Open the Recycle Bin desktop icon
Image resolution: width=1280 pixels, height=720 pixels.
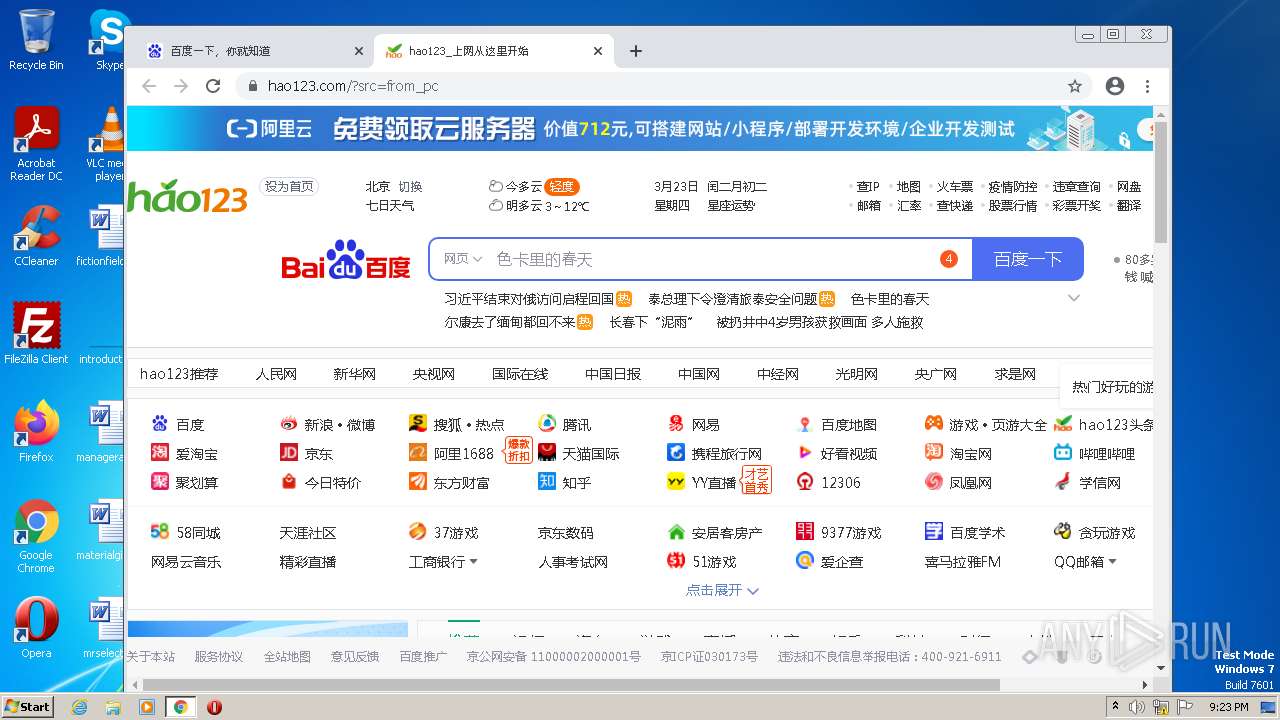click(36, 41)
